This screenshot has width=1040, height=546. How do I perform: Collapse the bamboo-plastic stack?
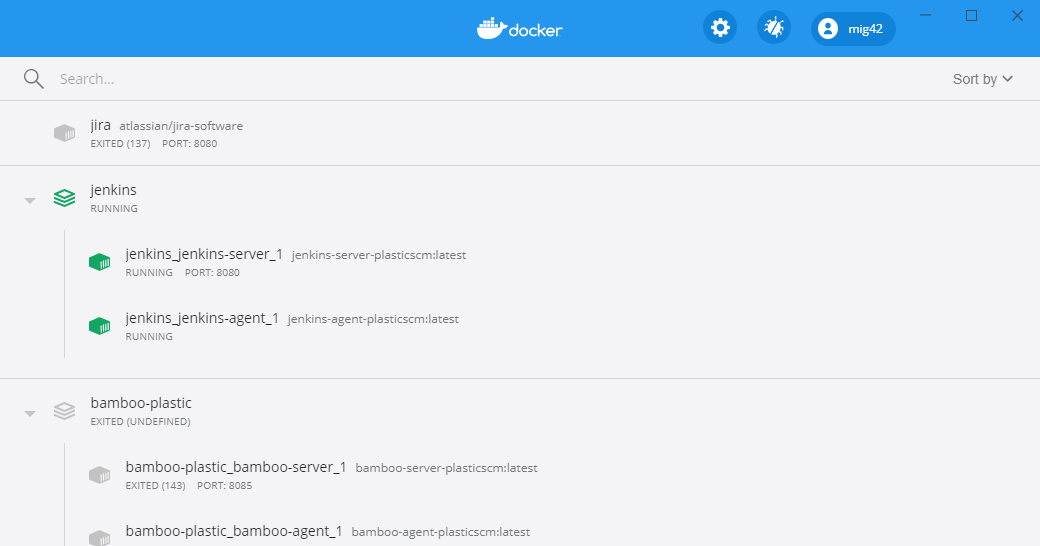tap(30, 413)
